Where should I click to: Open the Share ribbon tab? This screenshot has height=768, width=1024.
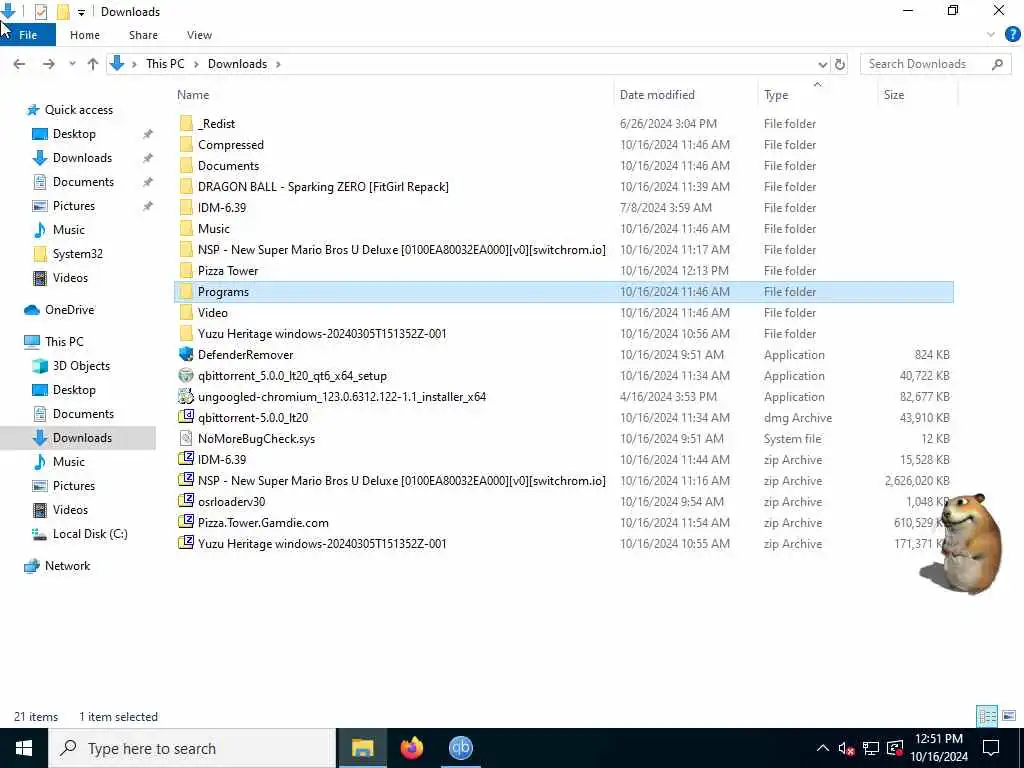pyautogui.click(x=143, y=35)
